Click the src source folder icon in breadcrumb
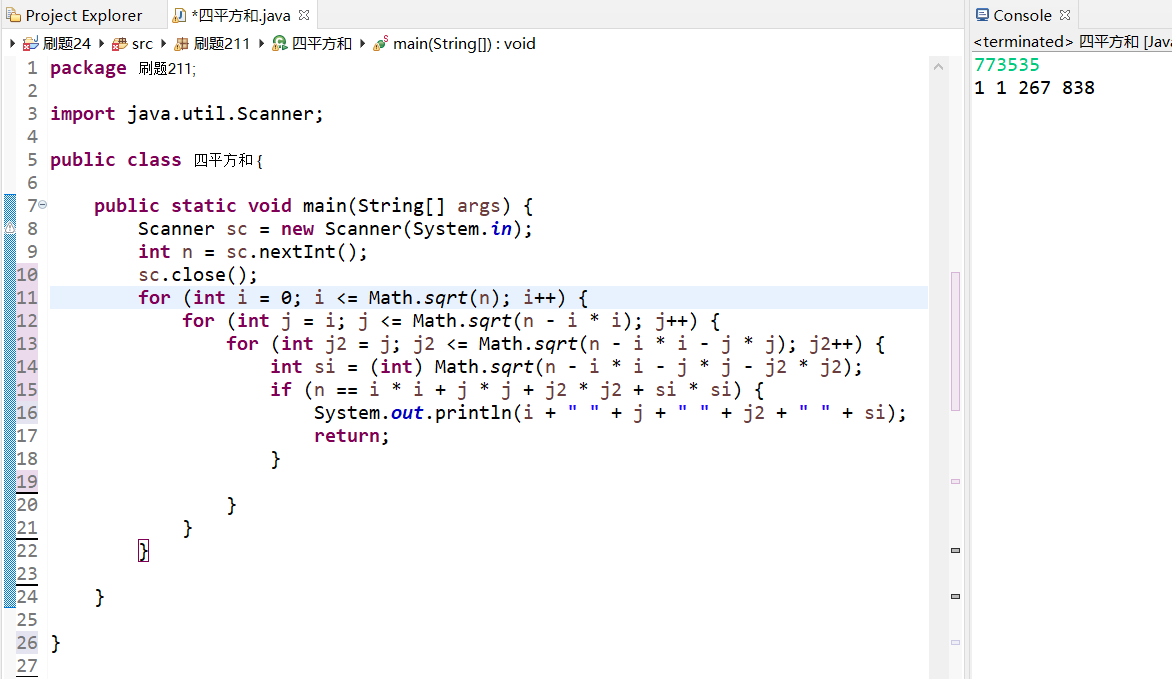Screen dimensions: 1172x679 [120, 44]
